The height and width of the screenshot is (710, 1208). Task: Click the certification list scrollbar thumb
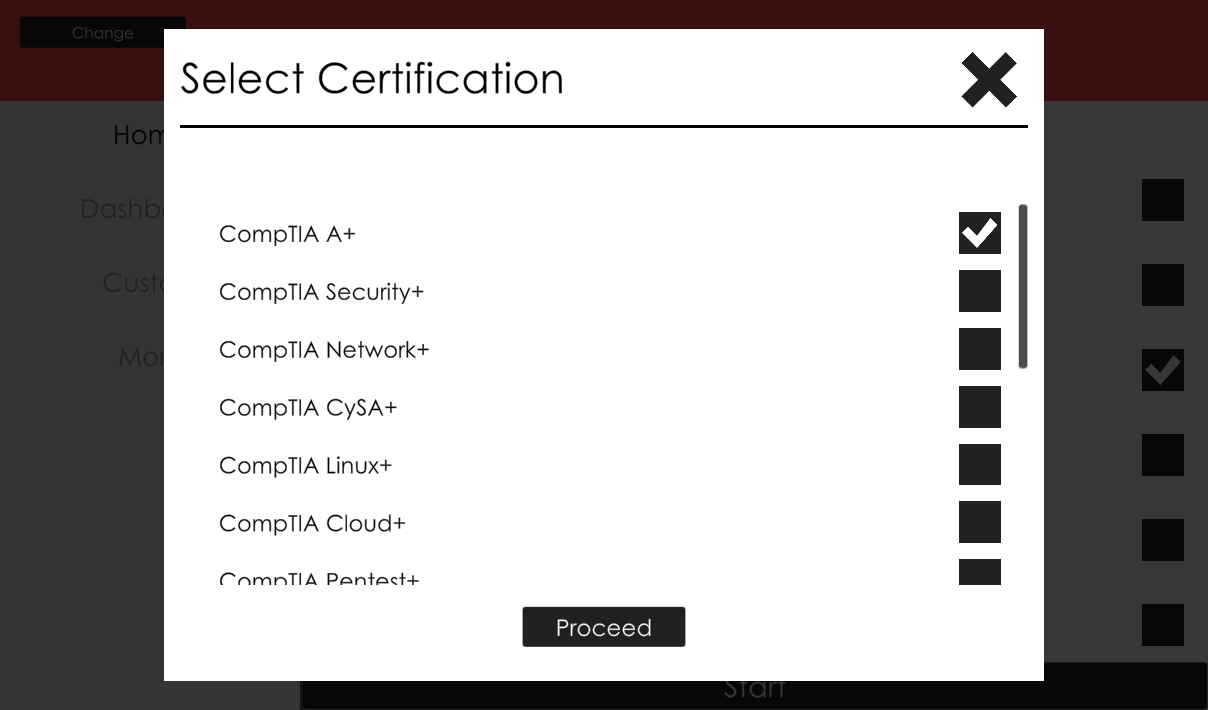coord(1022,286)
